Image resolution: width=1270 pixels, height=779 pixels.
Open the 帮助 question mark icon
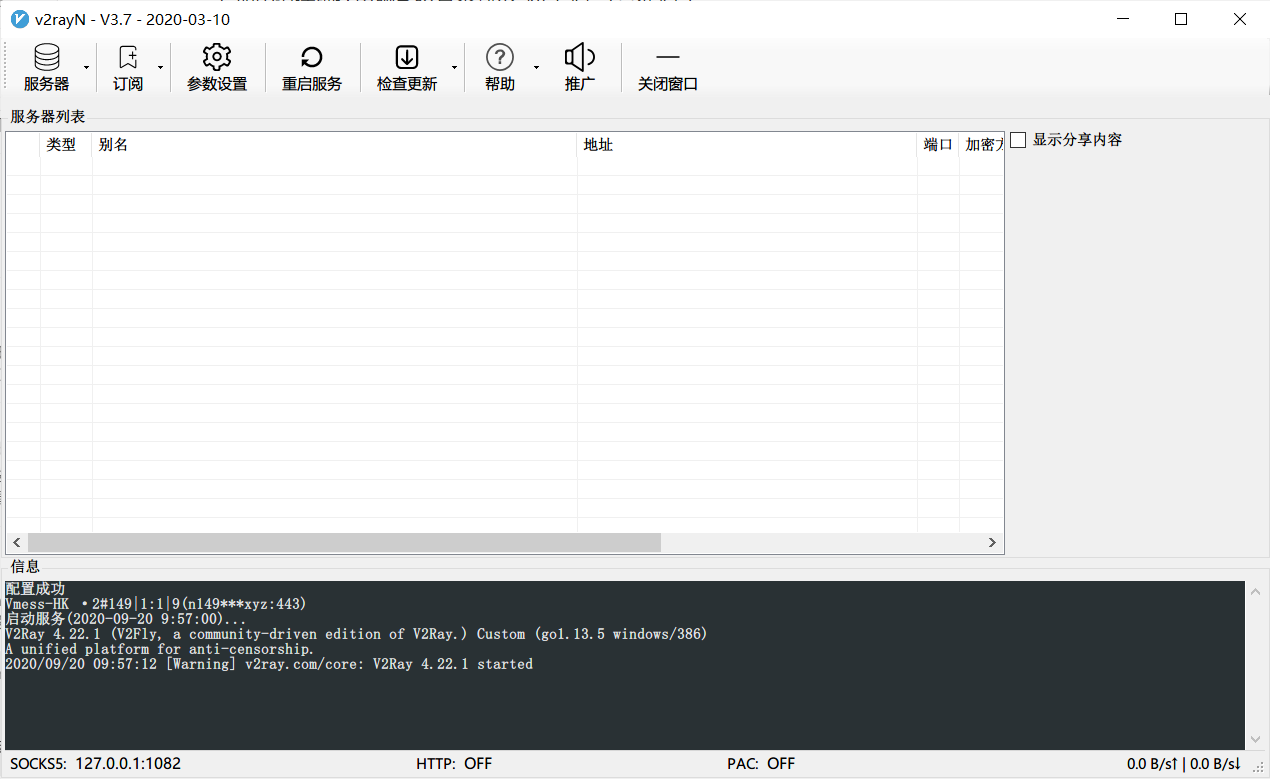[x=499, y=57]
